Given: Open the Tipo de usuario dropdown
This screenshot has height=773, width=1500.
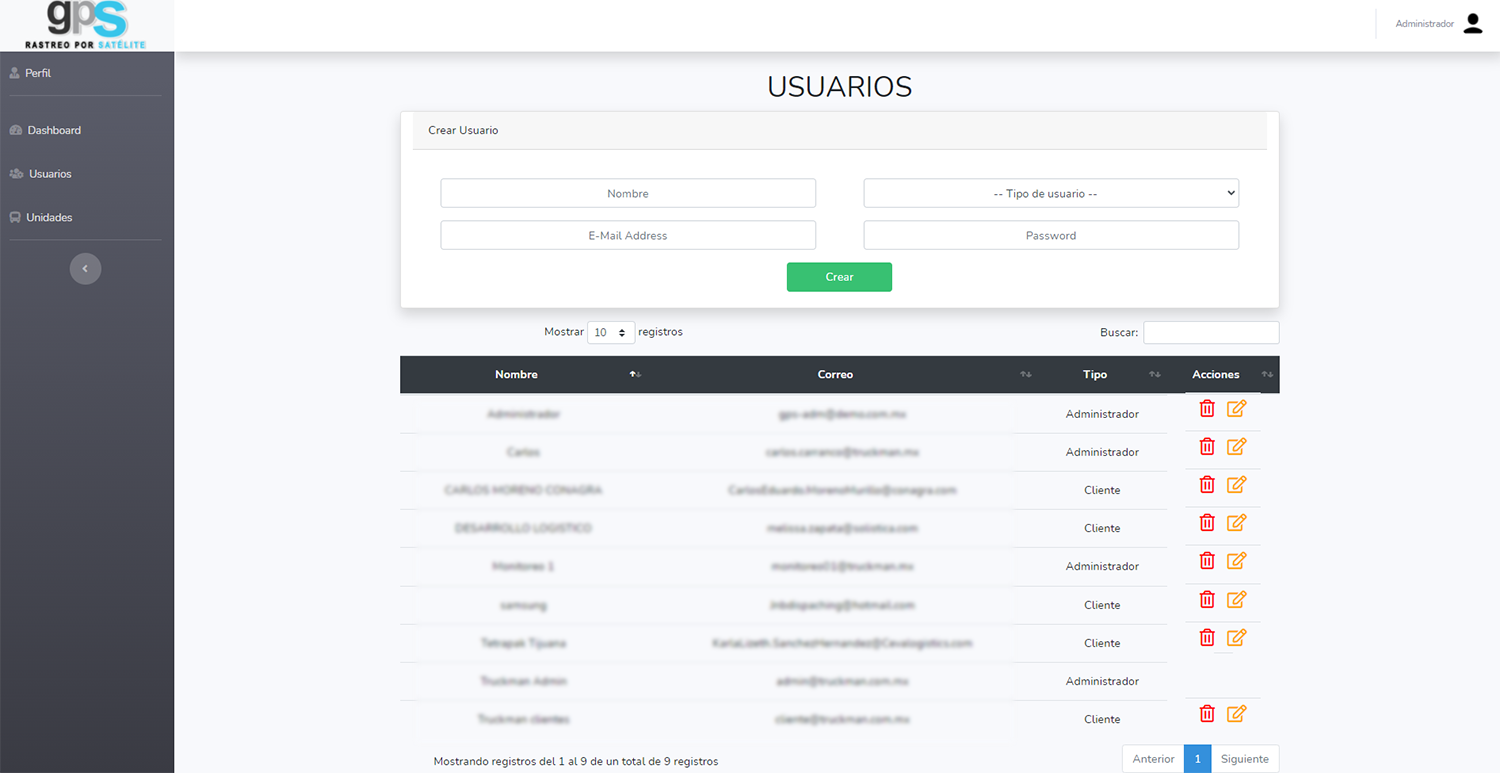Looking at the screenshot, I should click(x=1050, y=193).
